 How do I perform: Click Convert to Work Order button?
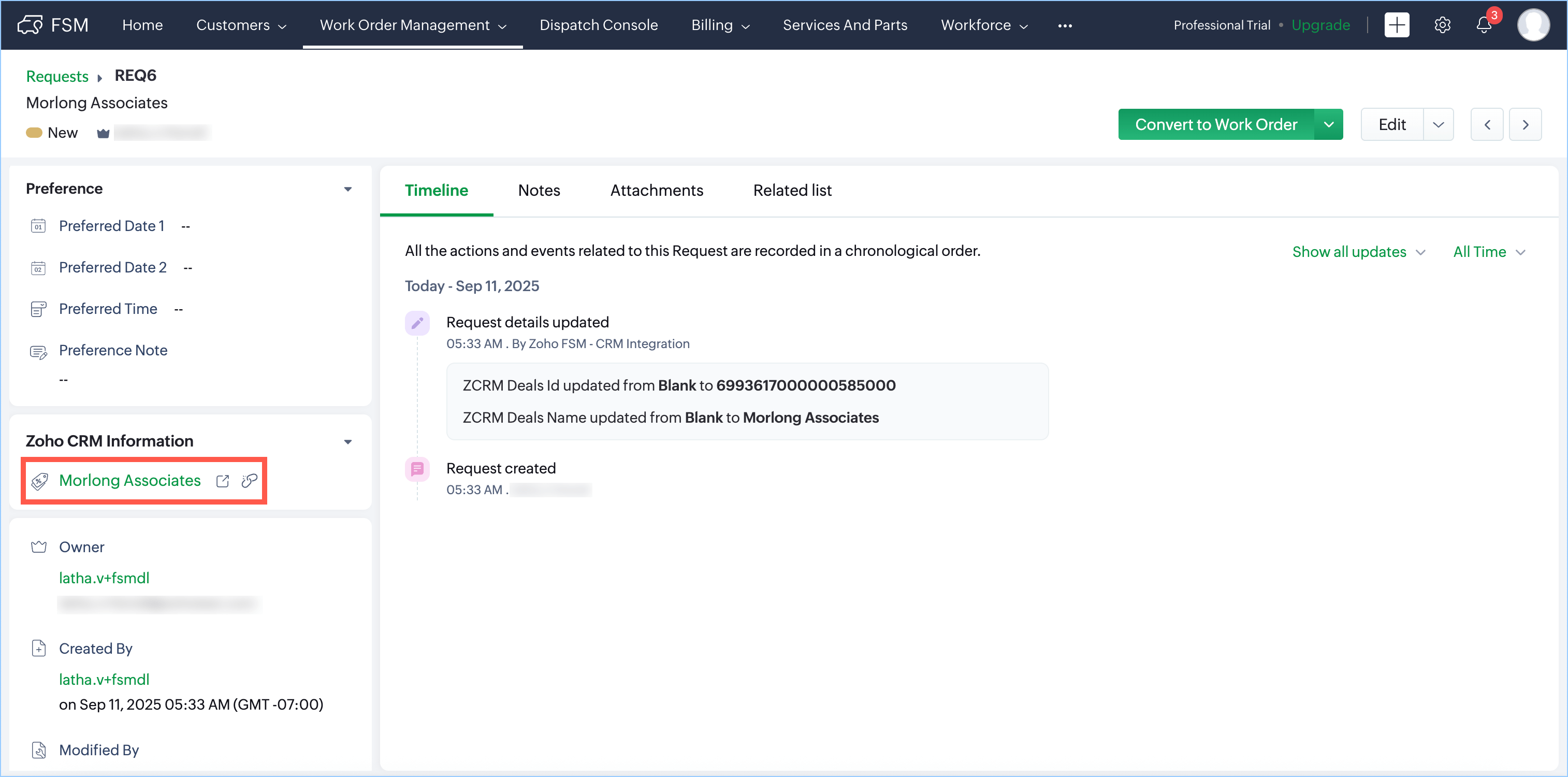1215,125
